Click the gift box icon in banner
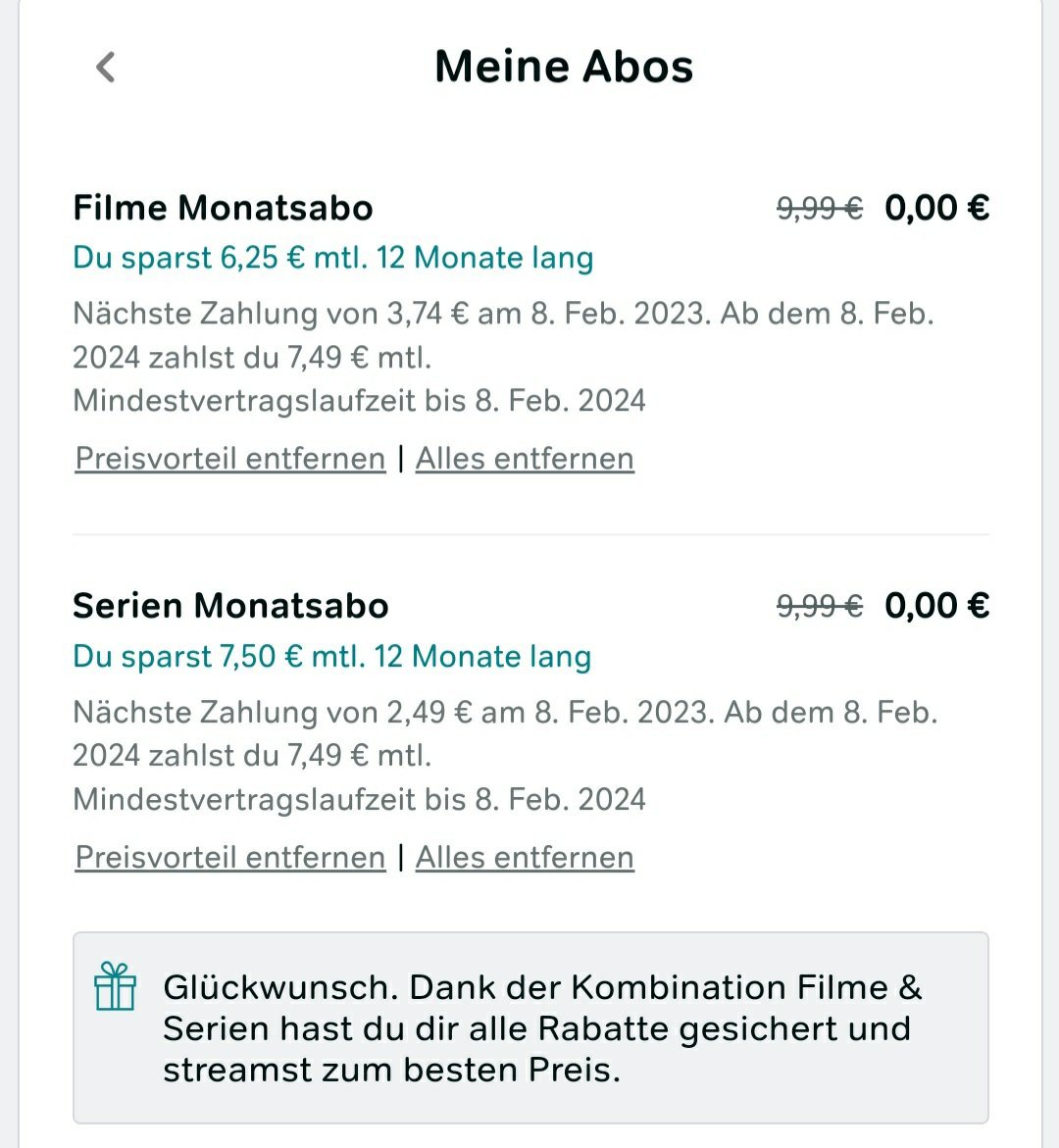Screen dimensions: 1059x1148 (115, 986)
